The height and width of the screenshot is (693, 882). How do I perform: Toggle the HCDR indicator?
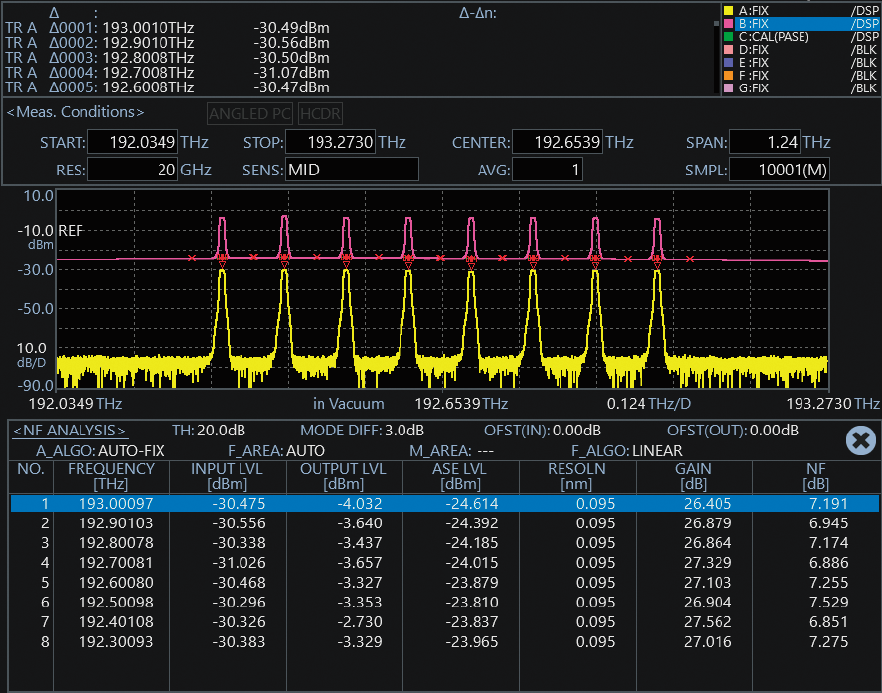point(319,113)
